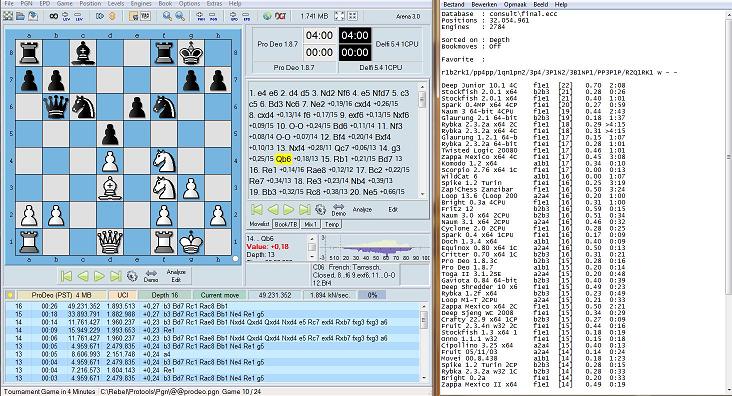This screenshot has width=732, height=396.
Task: Go forward one move in movelist panel
Action: [289, 209]
